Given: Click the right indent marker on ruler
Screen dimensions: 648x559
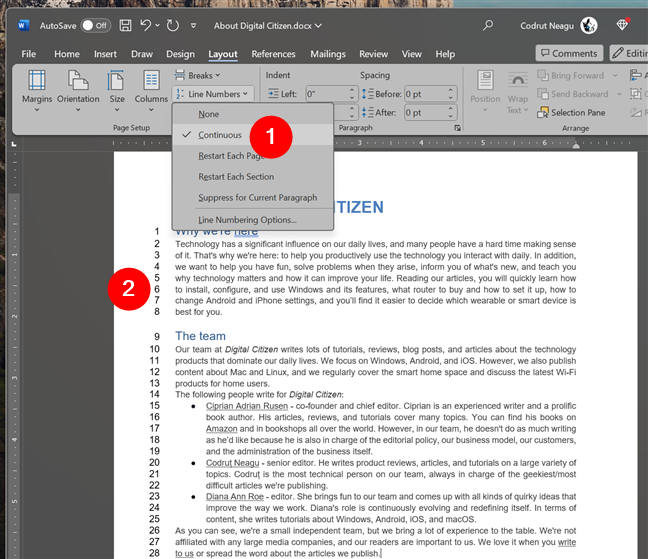Looking at the screenshot, I should click(x=576, y=145).
